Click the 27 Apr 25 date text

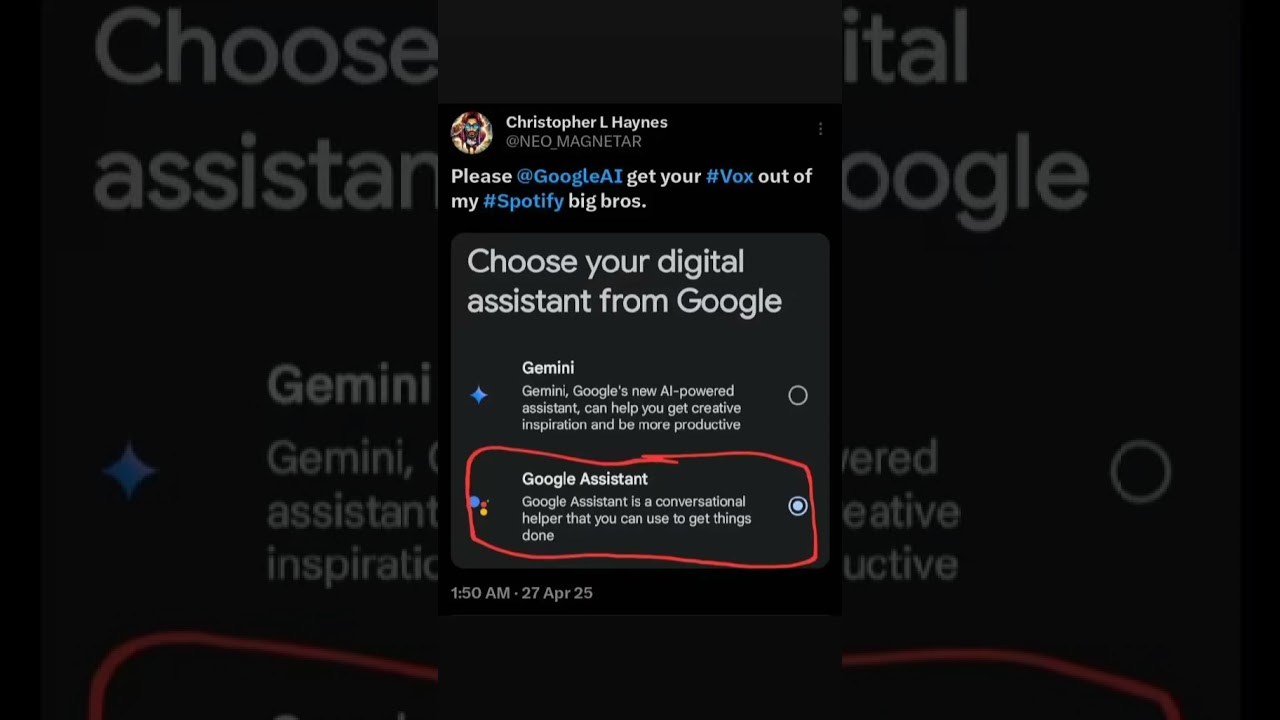[557, 593]
